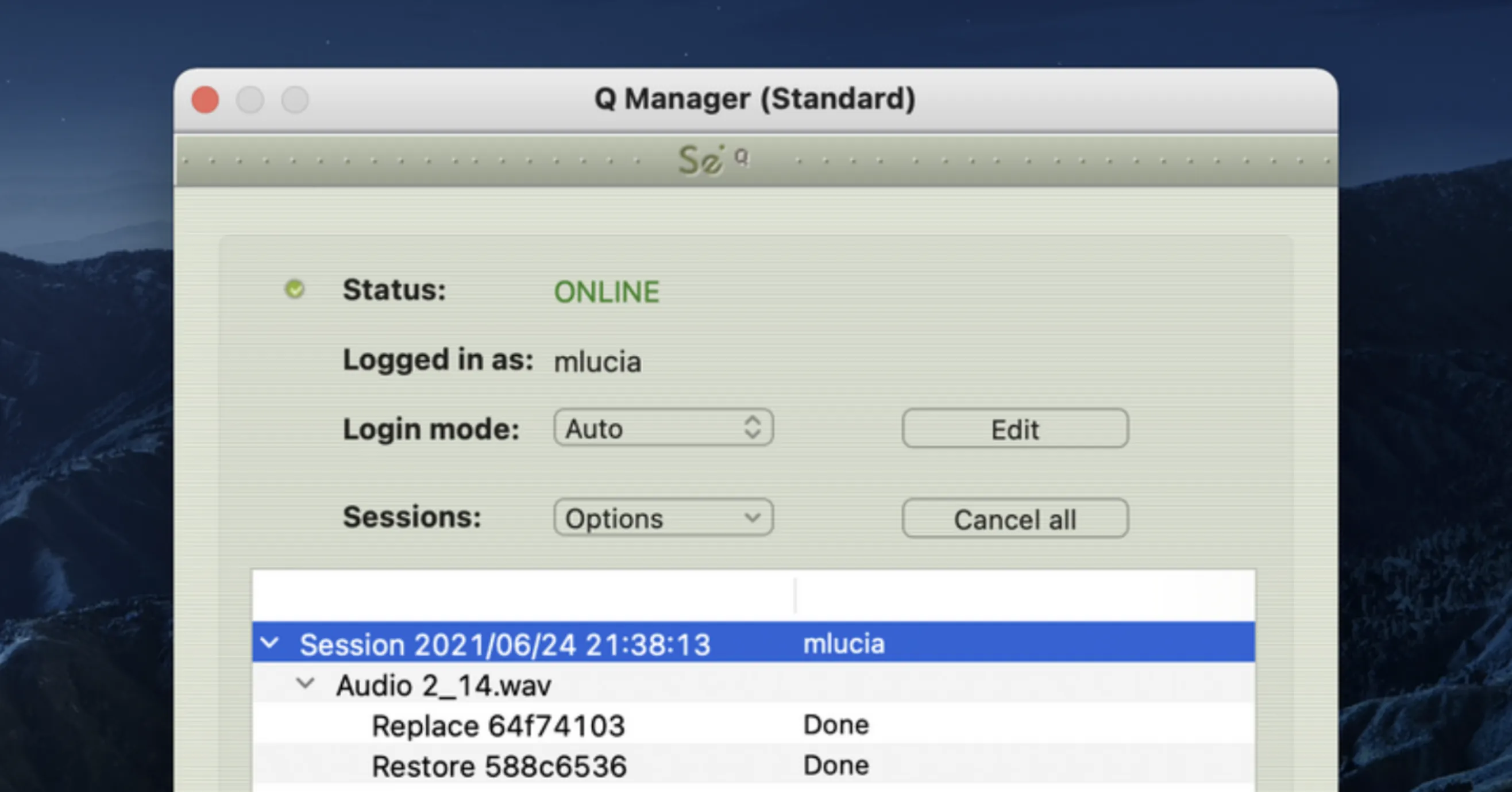The height and width of the screenshot is (792, 1512).
Task: Click the Done status for Restore 588c6536
Action: (x=836, y=765)
